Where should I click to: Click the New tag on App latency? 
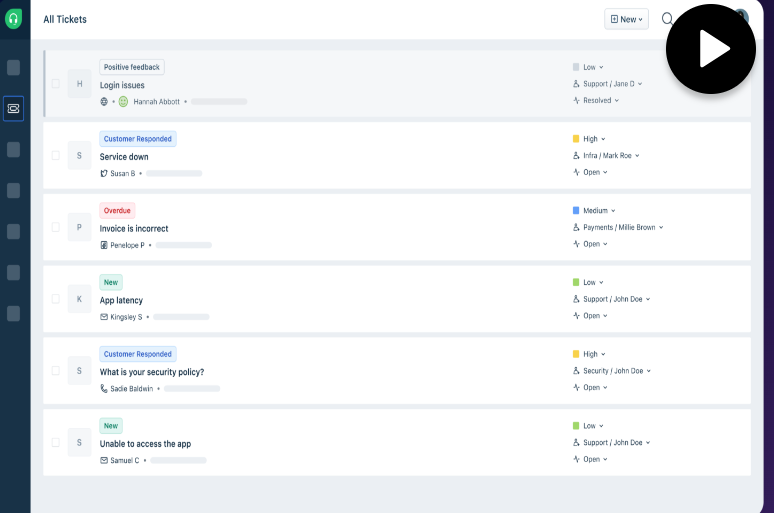[x=111, y=282]
